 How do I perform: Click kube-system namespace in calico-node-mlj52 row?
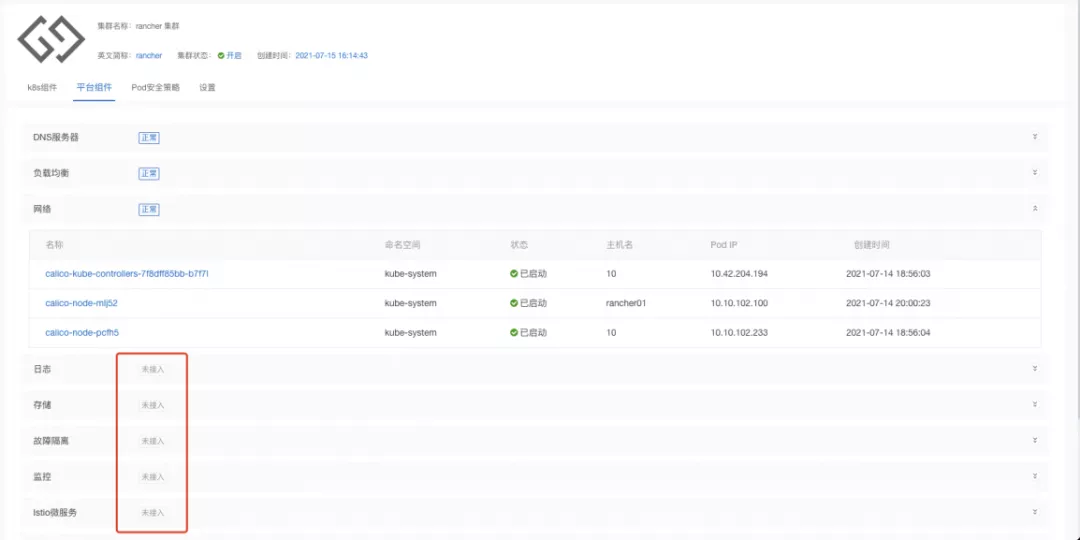pyautogui.click(x=411, y=303)
